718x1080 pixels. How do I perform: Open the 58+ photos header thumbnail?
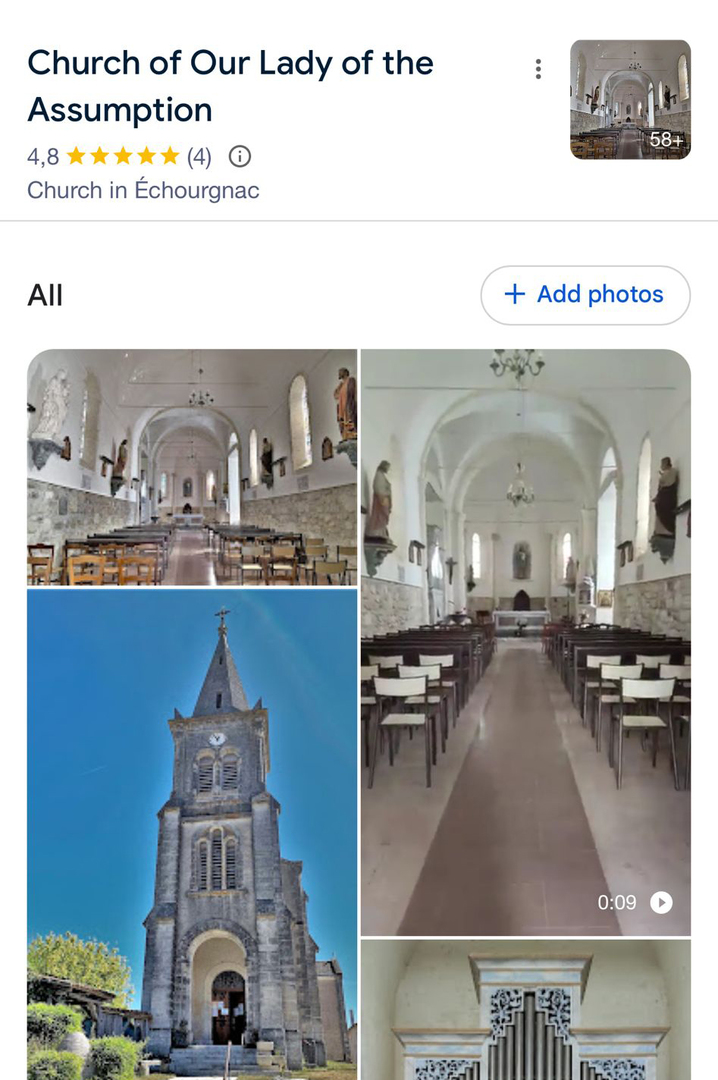[630, 99]
